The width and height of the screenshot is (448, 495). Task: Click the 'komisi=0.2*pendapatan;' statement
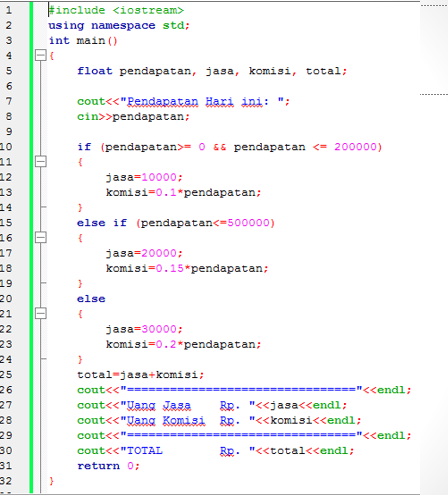(x=183, y=344)
